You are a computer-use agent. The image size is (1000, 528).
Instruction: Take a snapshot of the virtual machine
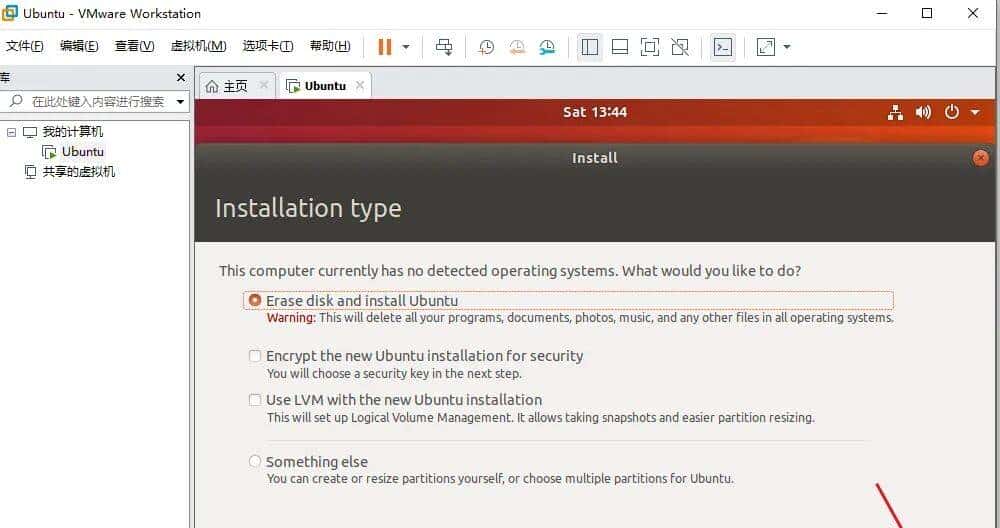pyautogui.click(x=486, y=47)
